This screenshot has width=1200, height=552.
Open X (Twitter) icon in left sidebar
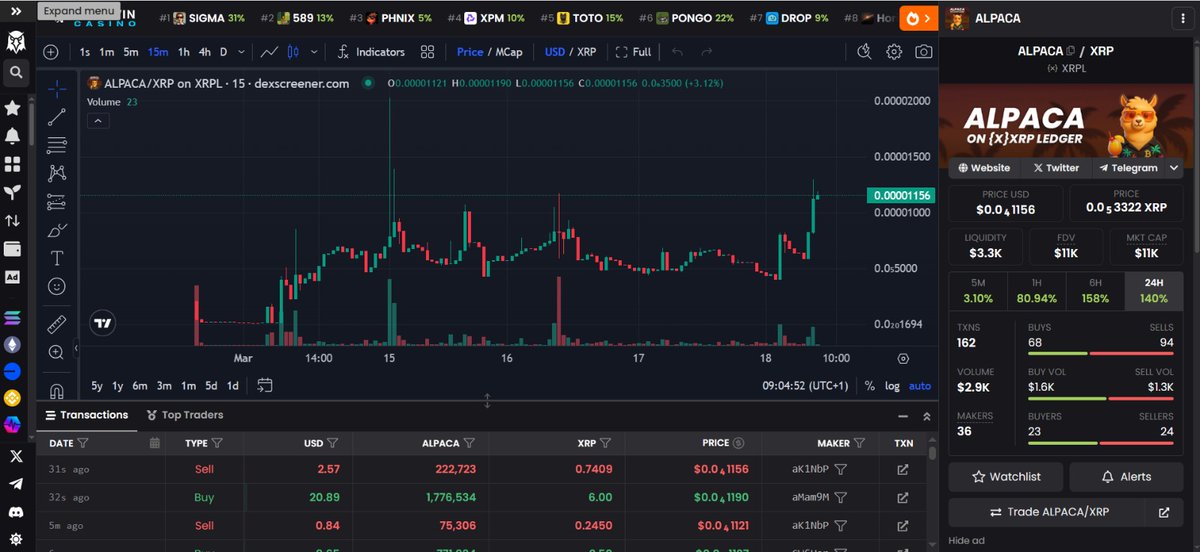(15, 456)
